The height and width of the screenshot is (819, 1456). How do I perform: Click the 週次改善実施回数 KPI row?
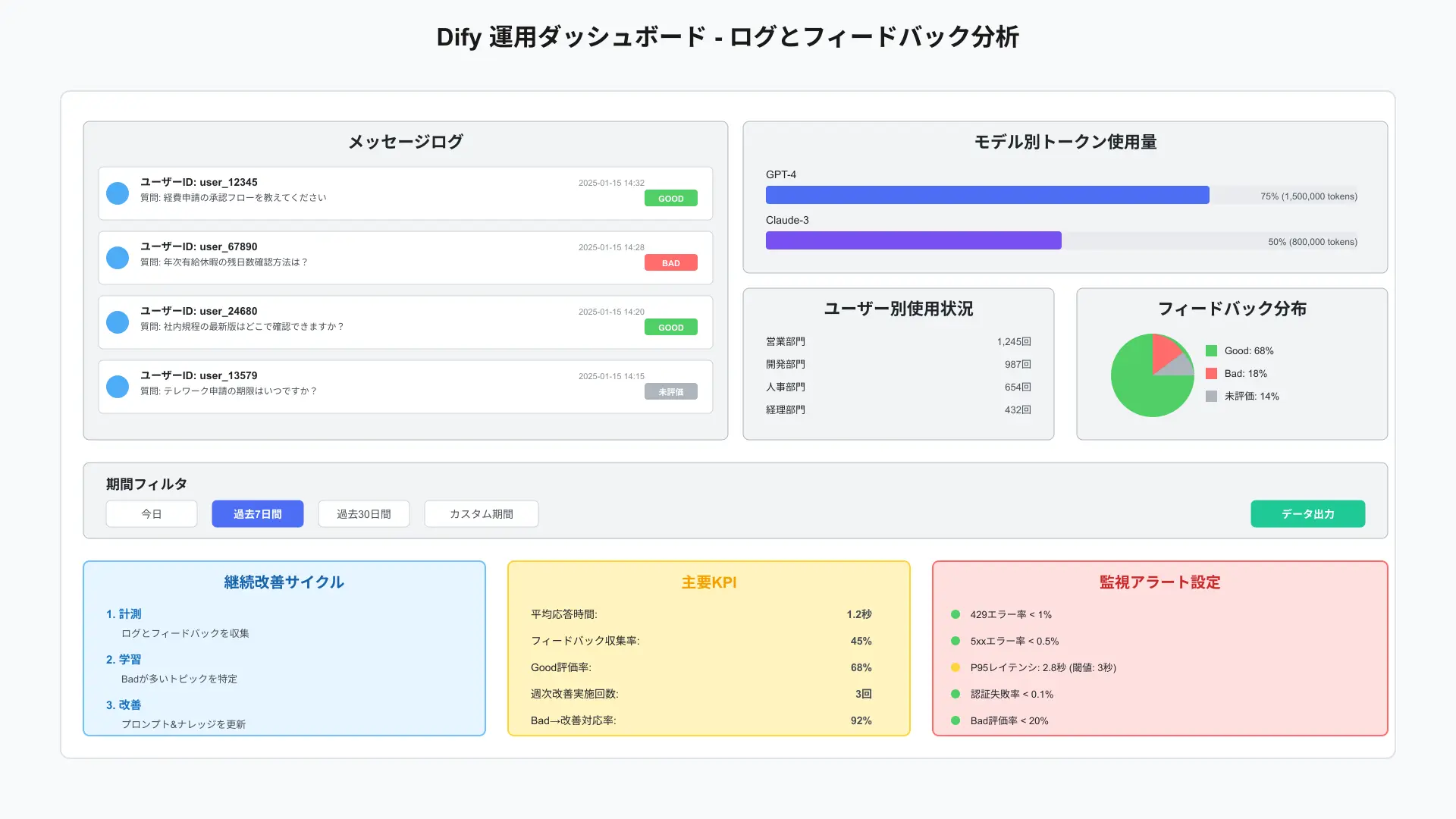click(701, 694)
